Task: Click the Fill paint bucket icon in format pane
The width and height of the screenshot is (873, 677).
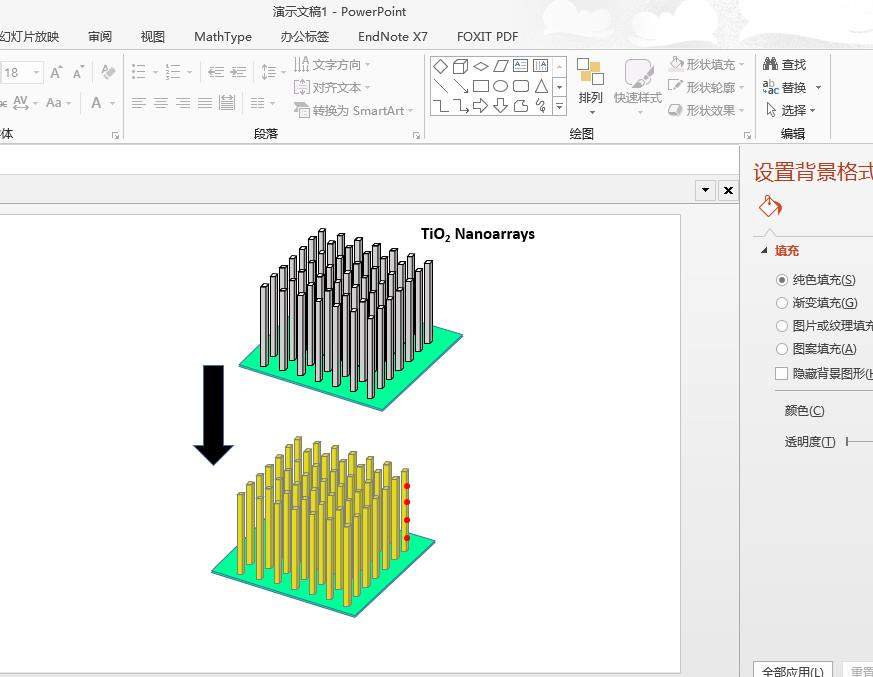Action: tap(770, 207)
